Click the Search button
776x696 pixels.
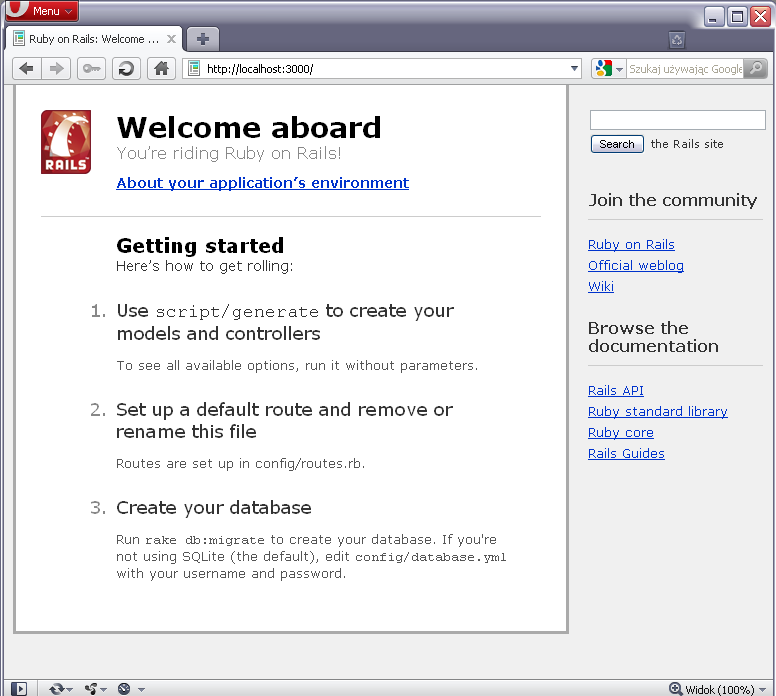617,144
